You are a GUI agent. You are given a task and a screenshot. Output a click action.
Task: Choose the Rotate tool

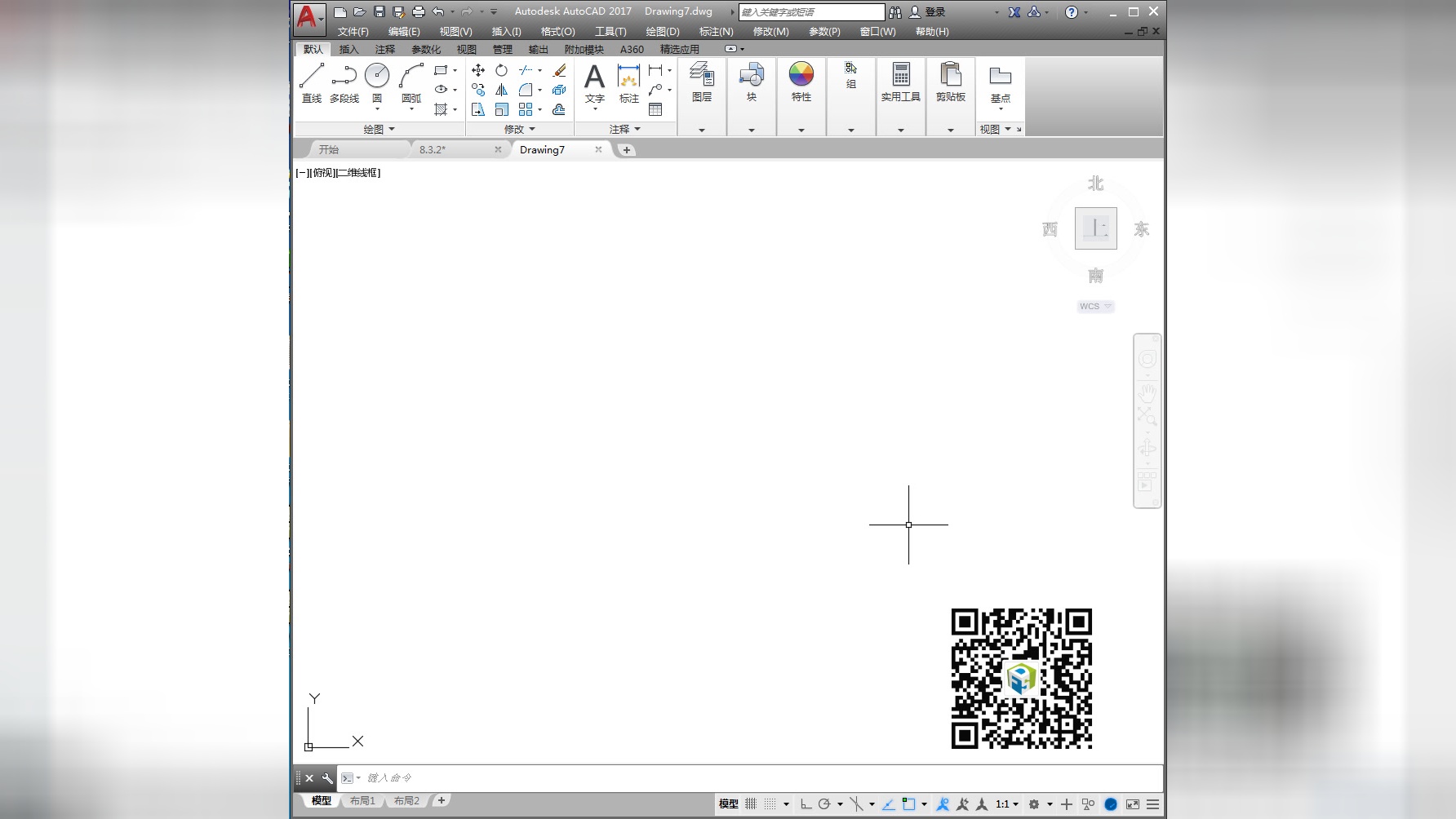coord(501,70)
